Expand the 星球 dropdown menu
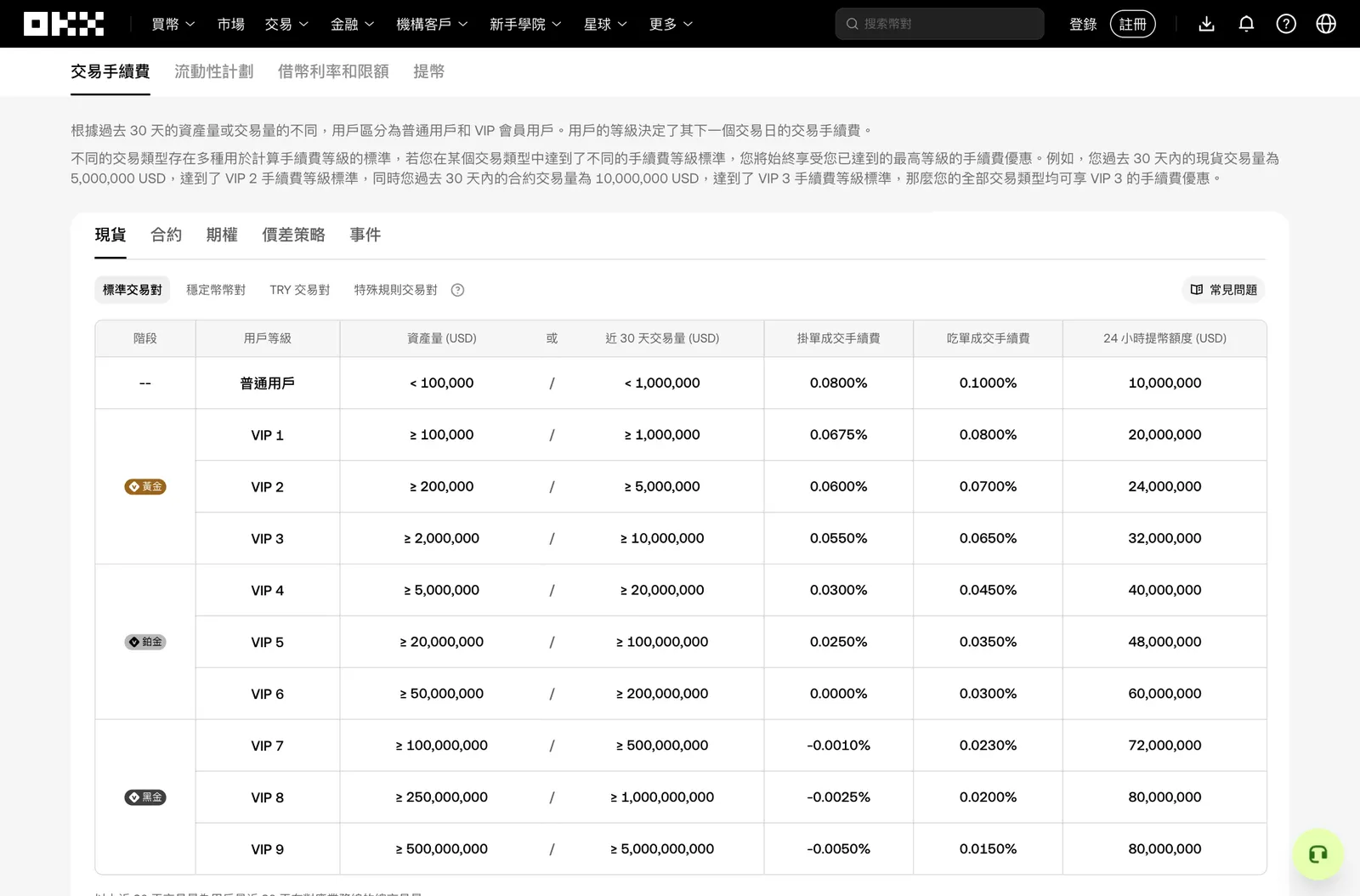This screenshot has width=1360, height=896. [x=605, y=24]
